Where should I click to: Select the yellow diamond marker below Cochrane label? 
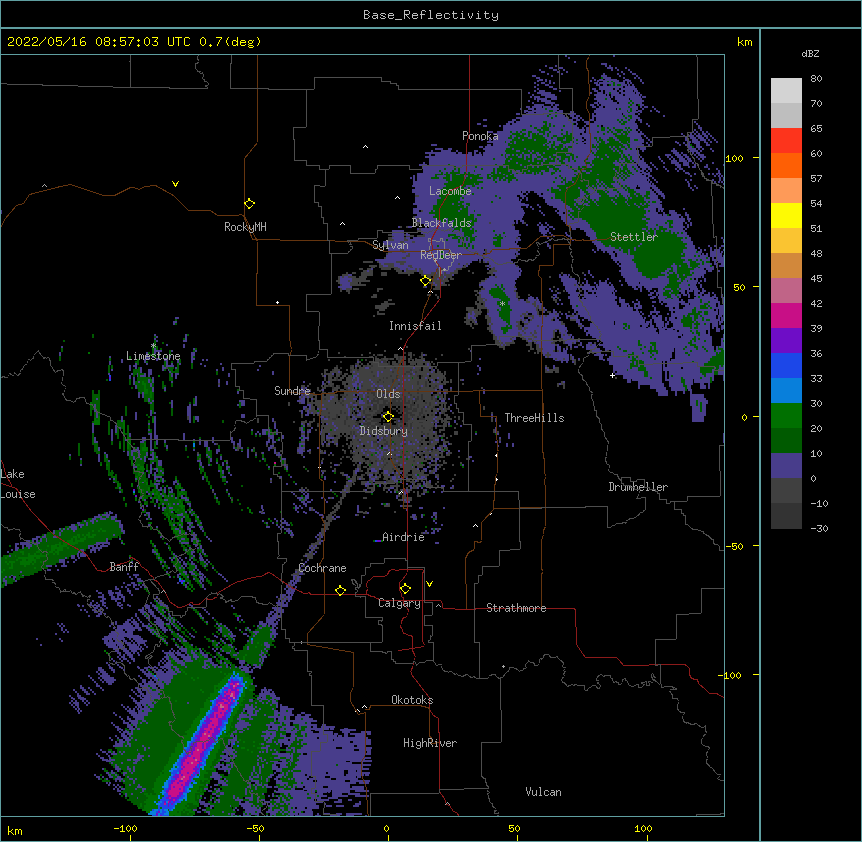tap(340, 590)
